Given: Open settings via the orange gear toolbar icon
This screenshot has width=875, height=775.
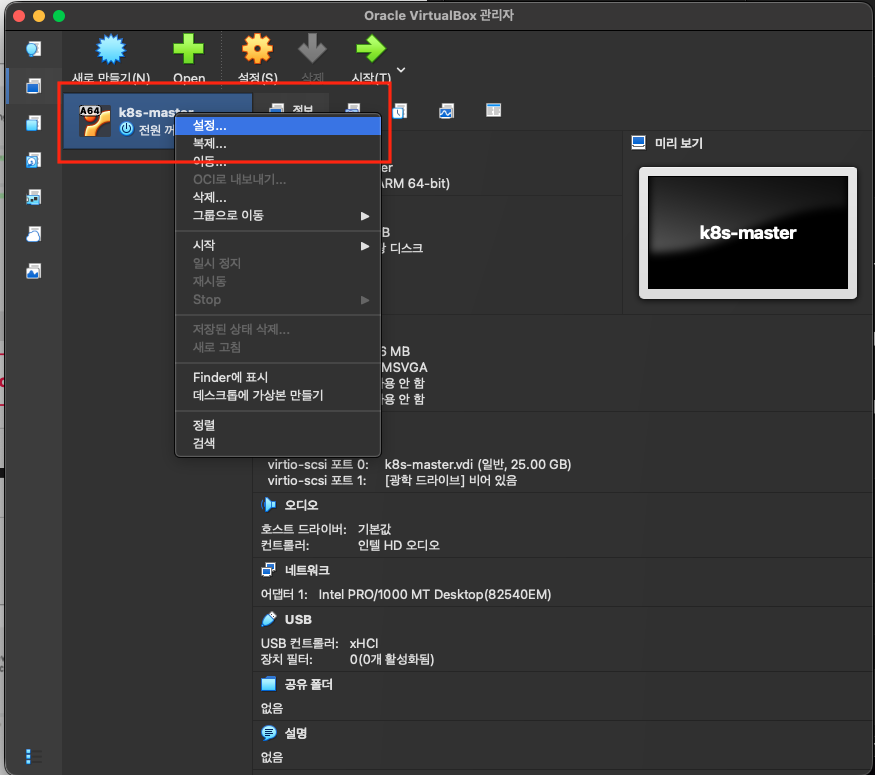Looking at the screenshot, I should 257,49.
